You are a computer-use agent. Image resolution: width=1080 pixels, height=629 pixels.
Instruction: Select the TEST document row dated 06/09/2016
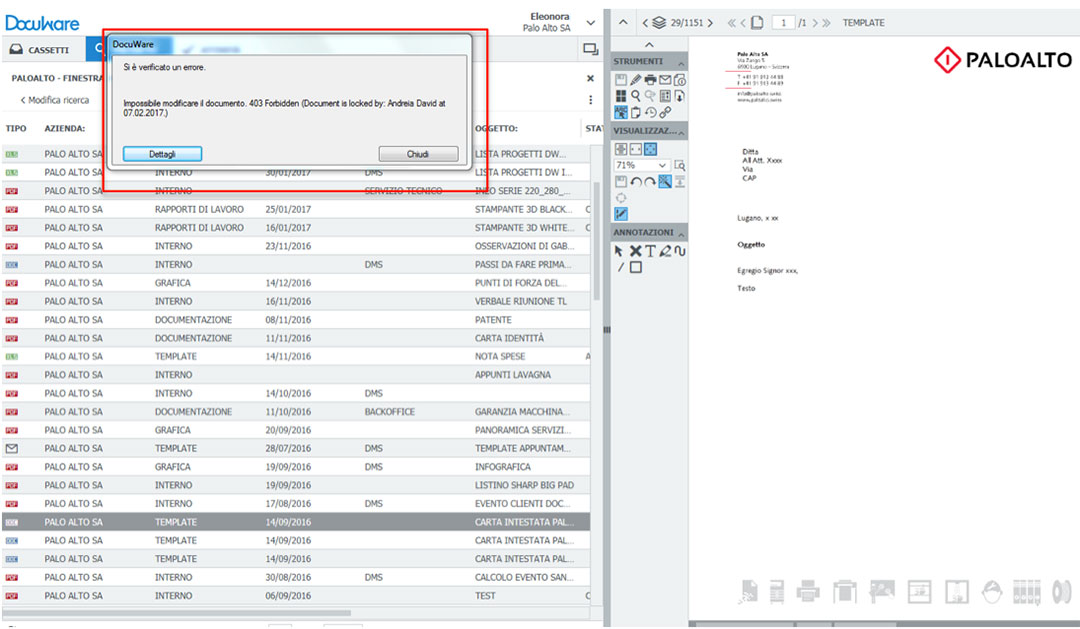click(x=296, y=596)
